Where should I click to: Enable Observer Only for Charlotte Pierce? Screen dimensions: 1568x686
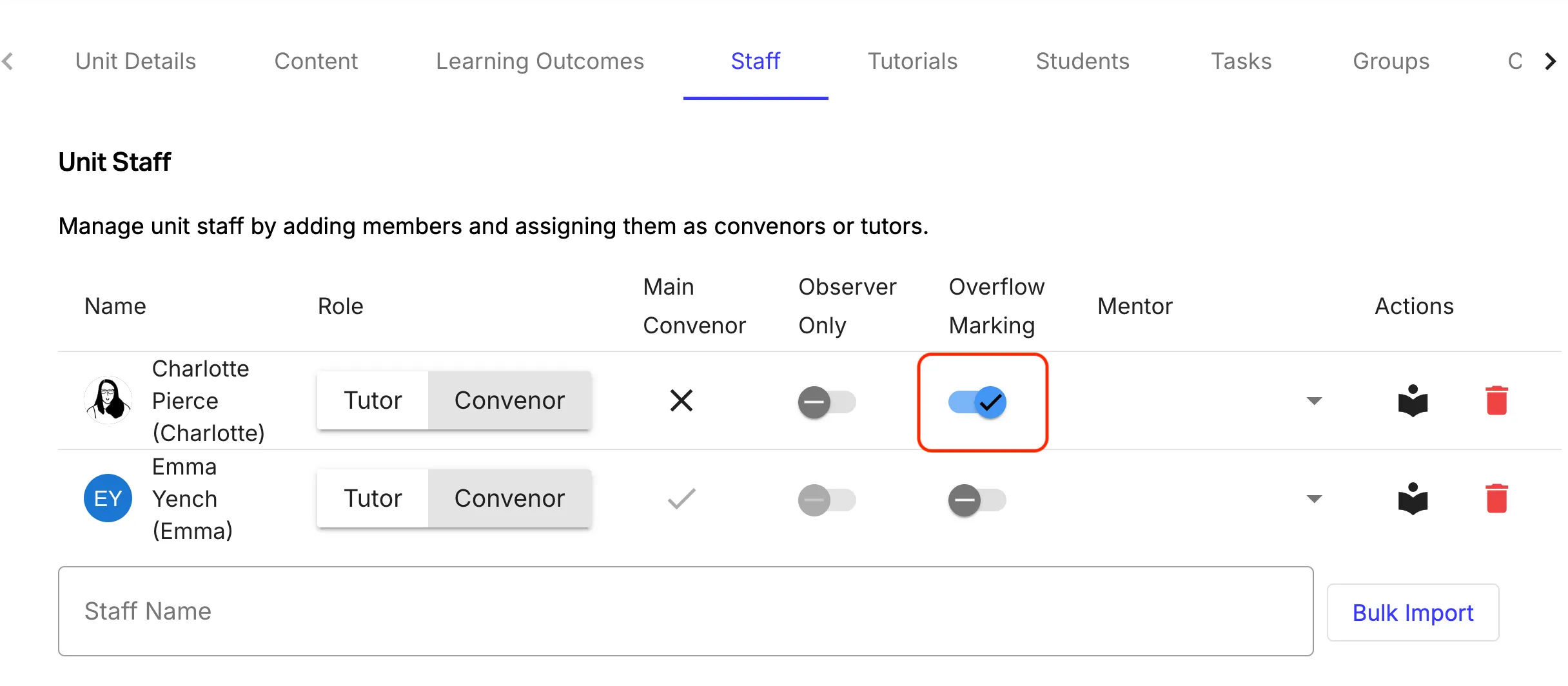point(827,402)
